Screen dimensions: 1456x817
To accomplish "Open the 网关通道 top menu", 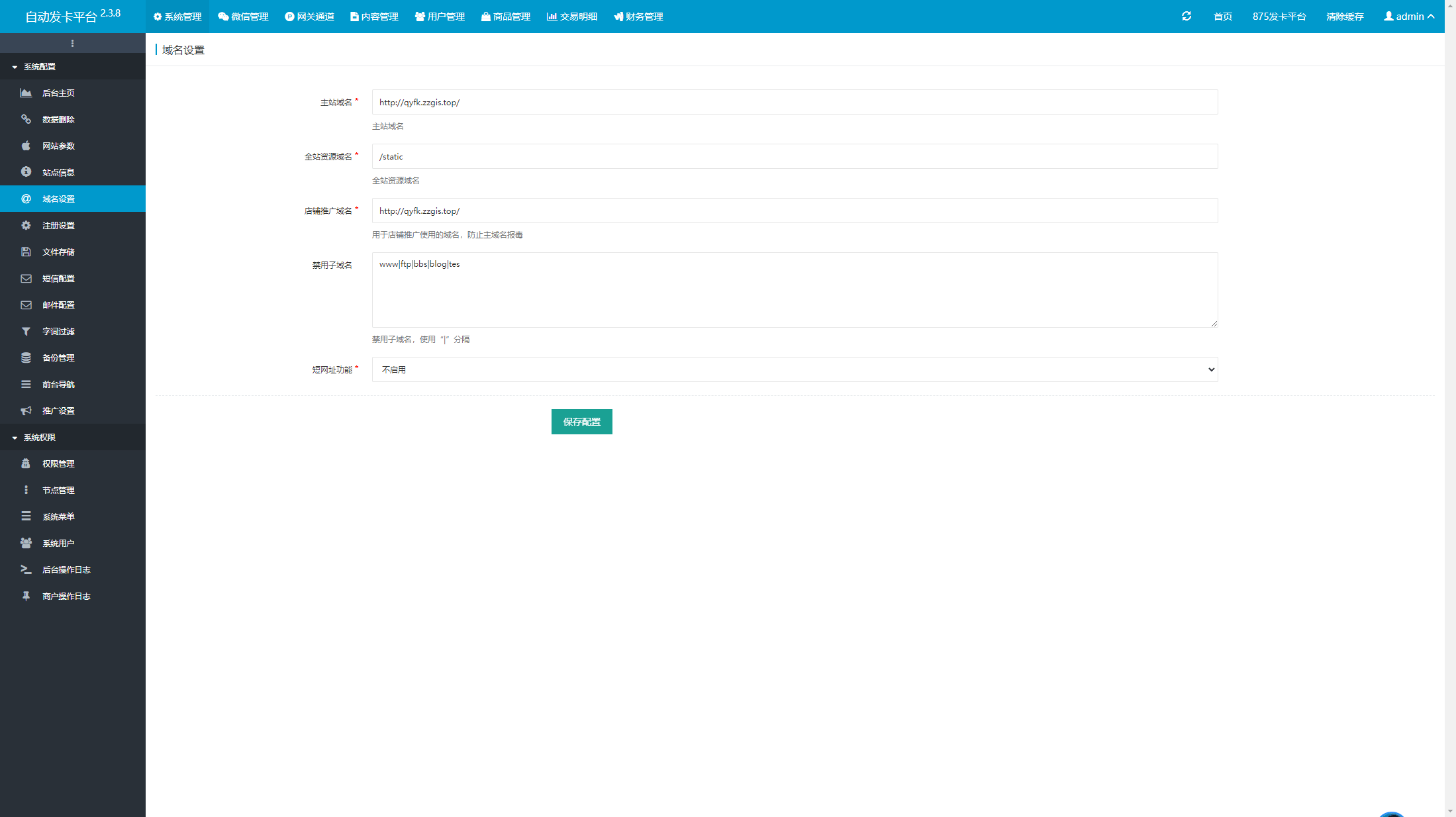I will click(x=309, y=16).
